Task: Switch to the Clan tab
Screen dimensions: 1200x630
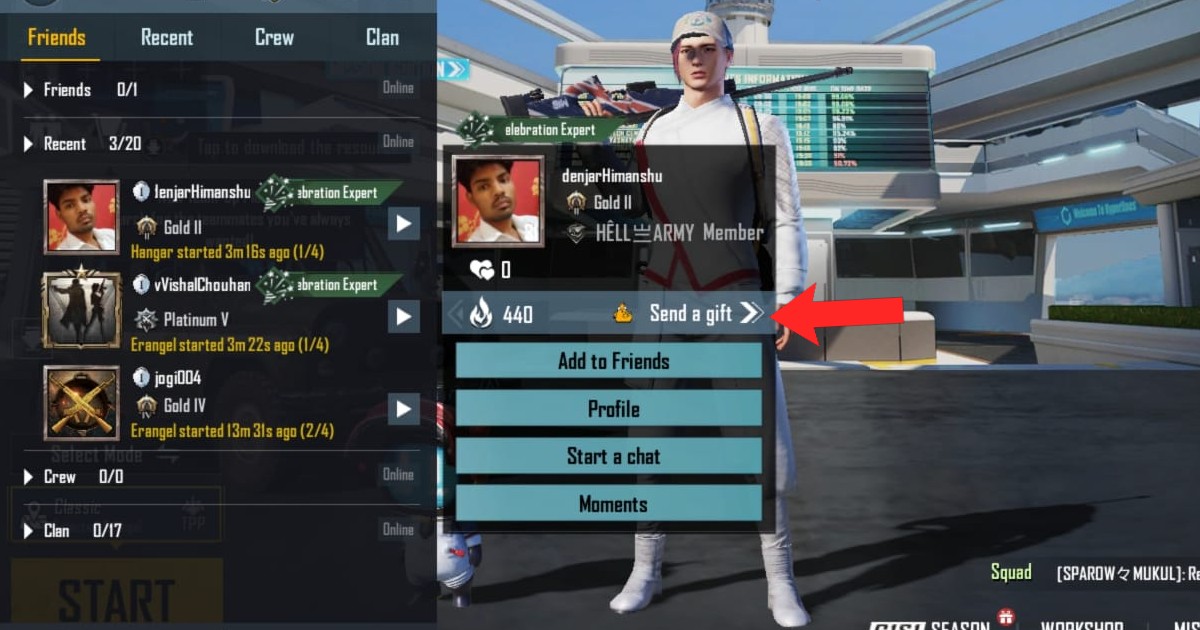Action: pyautogui.click(x=382, y=38)
